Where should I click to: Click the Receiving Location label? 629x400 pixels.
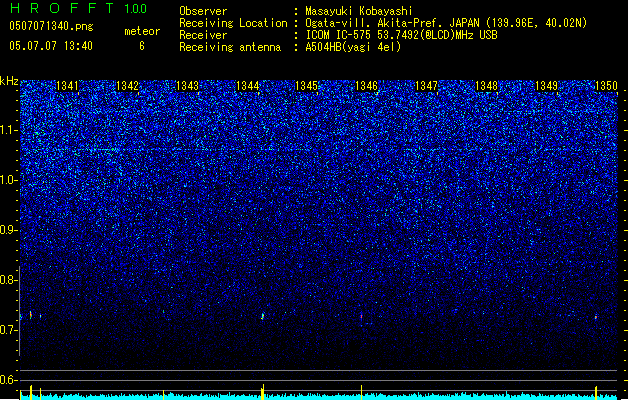tap(233, 23)
